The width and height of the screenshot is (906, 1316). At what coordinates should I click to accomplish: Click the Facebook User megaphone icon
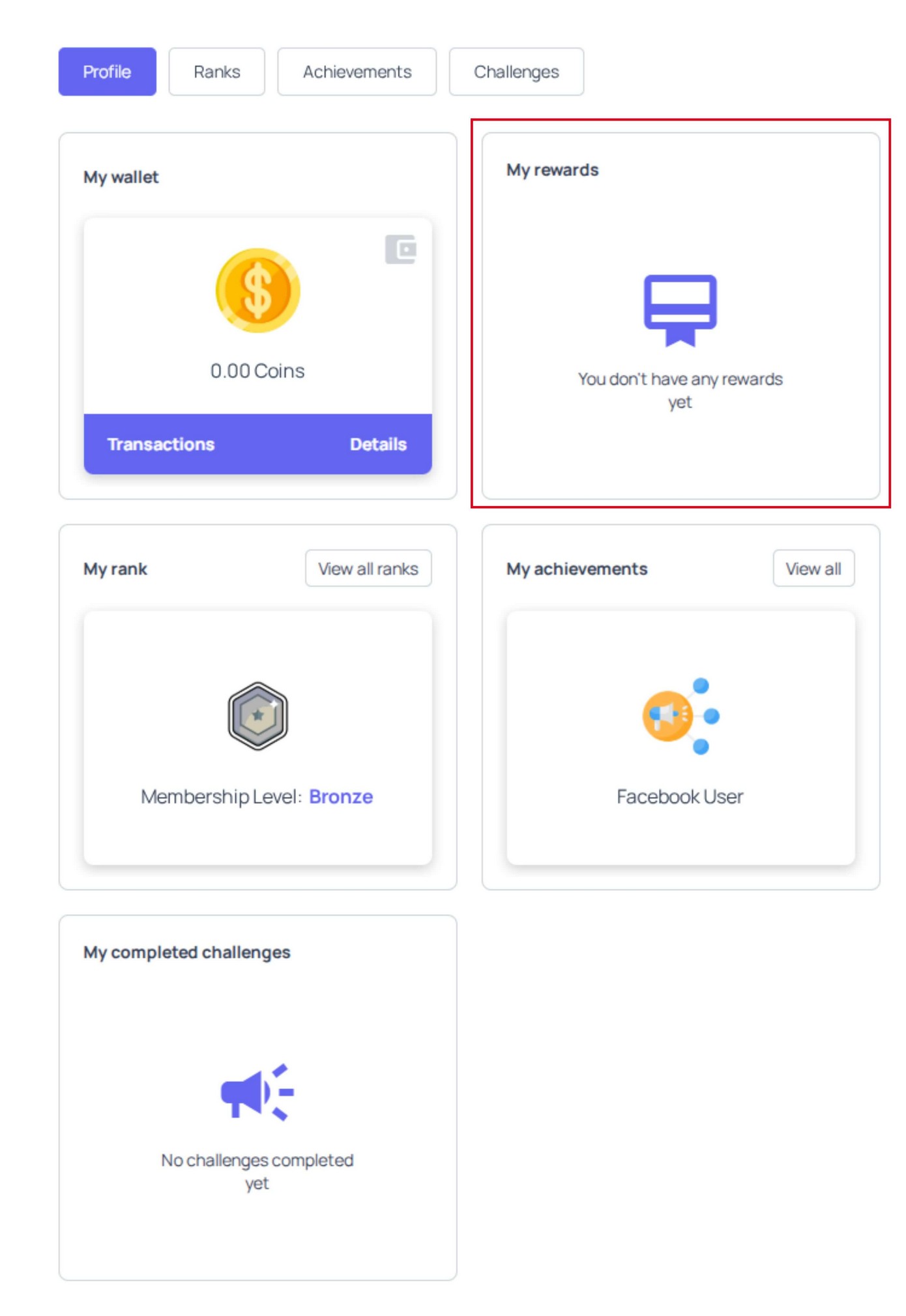pos(680,715)
